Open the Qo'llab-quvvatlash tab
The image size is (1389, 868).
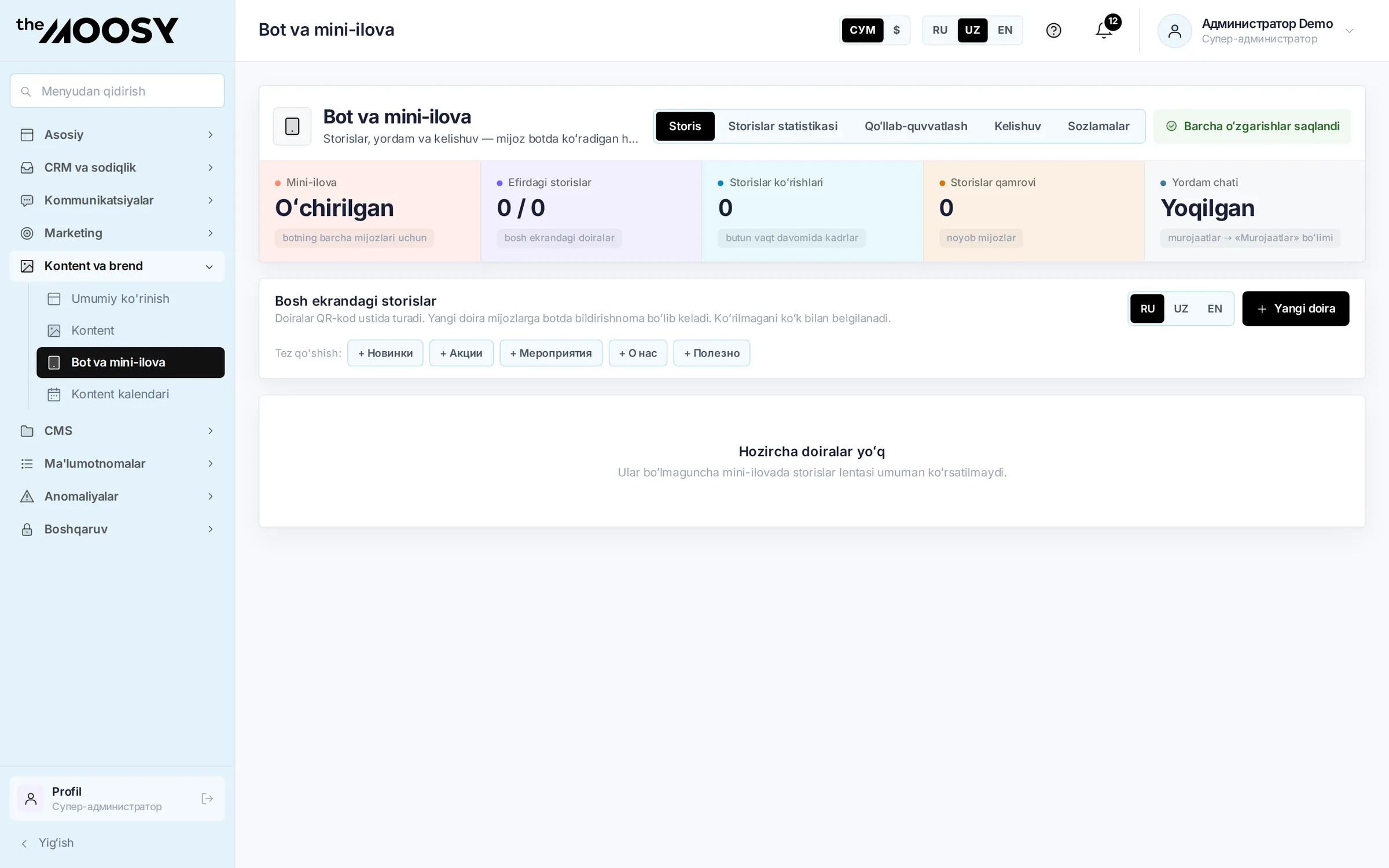point(916,126)
